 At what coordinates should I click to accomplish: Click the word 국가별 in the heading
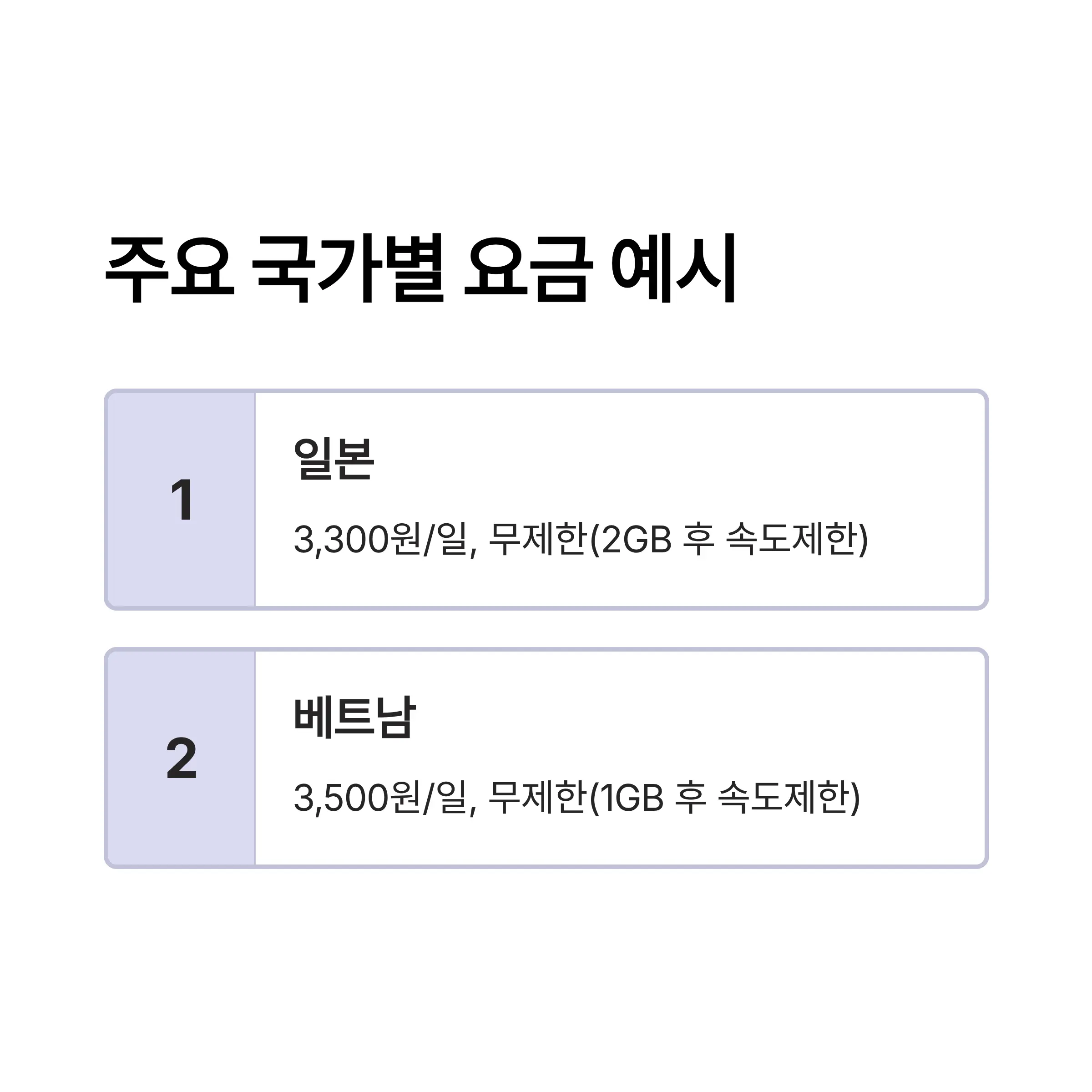pyautogui.click(x=347, y=268)
